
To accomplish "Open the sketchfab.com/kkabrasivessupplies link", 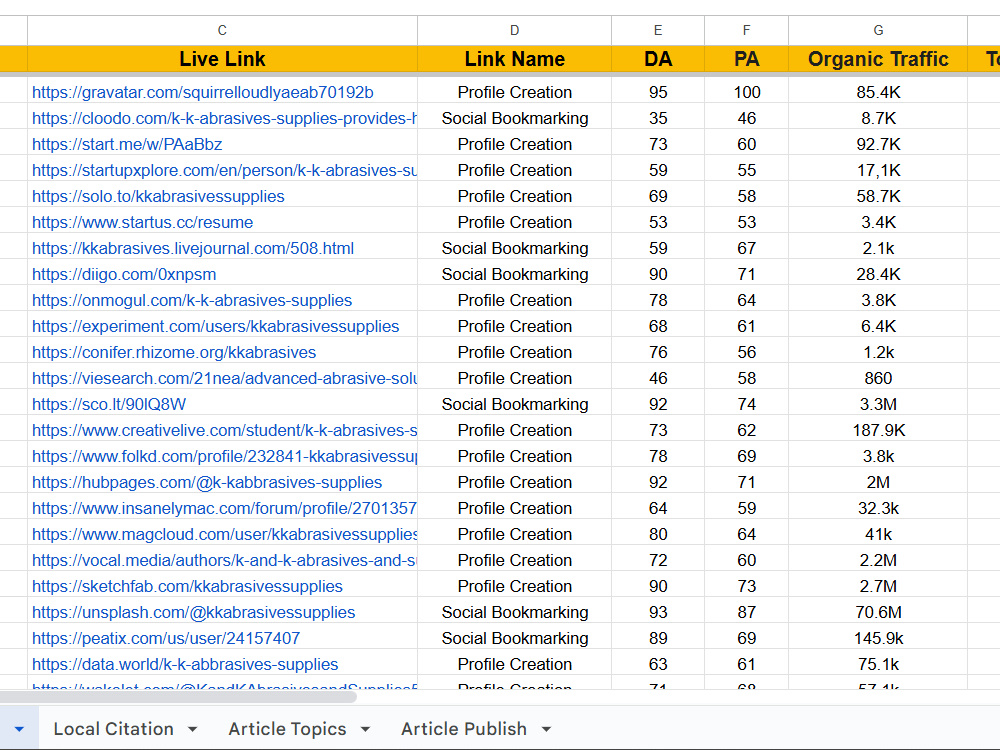I will [x=188, y=587].
